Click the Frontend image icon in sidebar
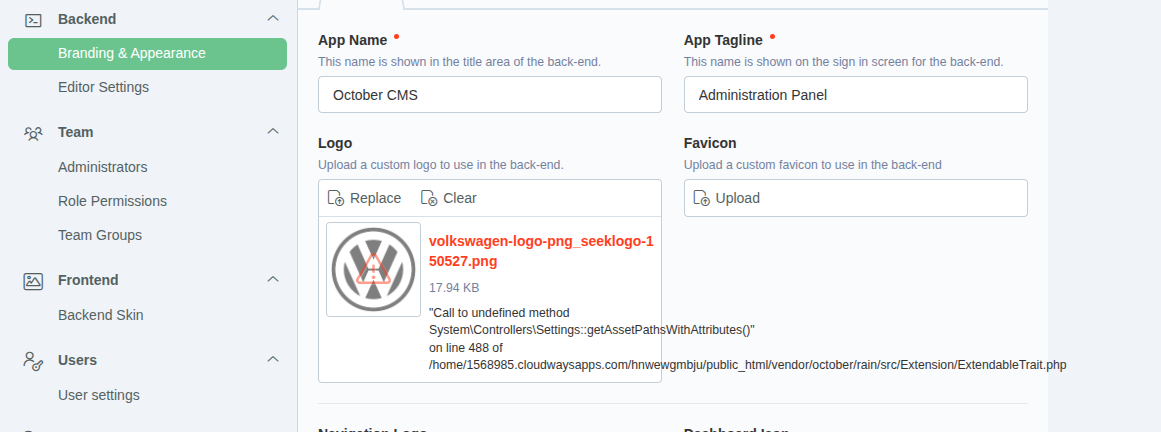Viewport: 1161px width, 432px height. point(33,281)
